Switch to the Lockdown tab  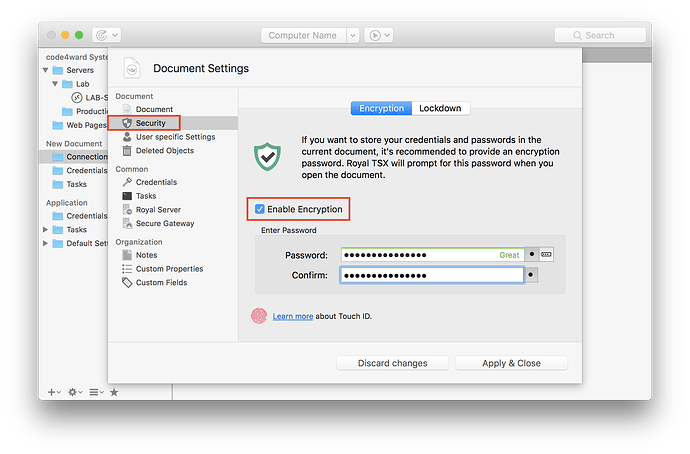tap(440, 108)
